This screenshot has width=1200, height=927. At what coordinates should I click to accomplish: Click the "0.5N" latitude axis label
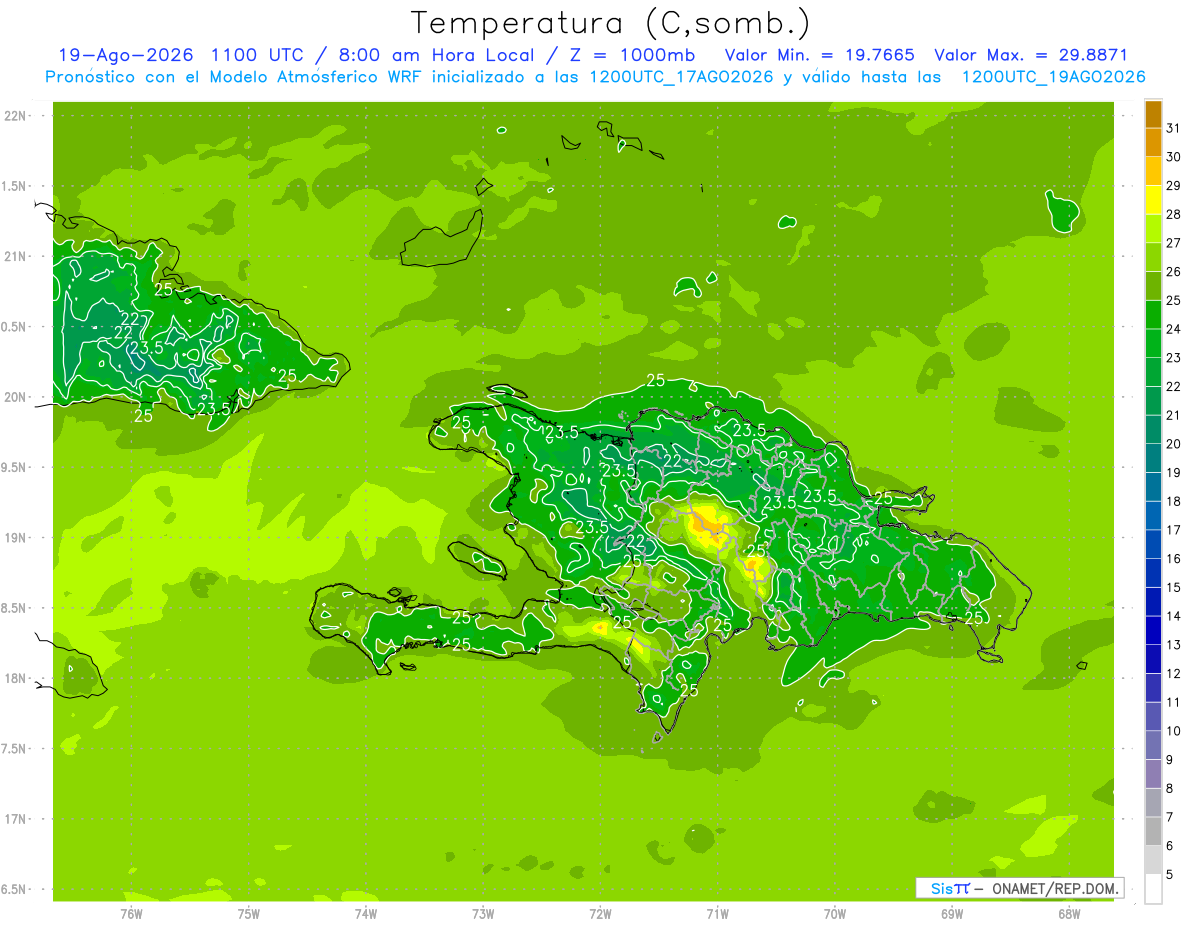coord(14,327)
